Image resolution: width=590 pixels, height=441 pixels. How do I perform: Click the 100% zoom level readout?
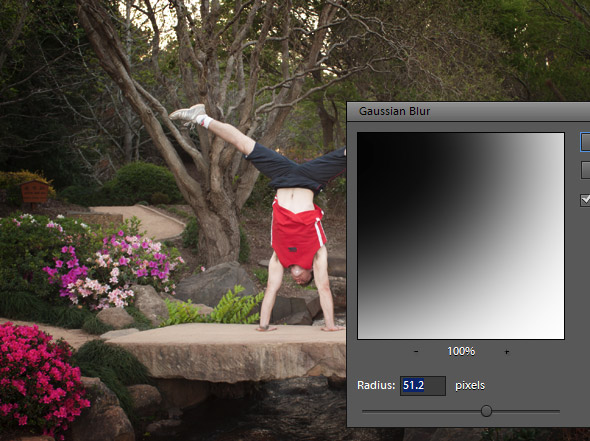coord(461,352)
